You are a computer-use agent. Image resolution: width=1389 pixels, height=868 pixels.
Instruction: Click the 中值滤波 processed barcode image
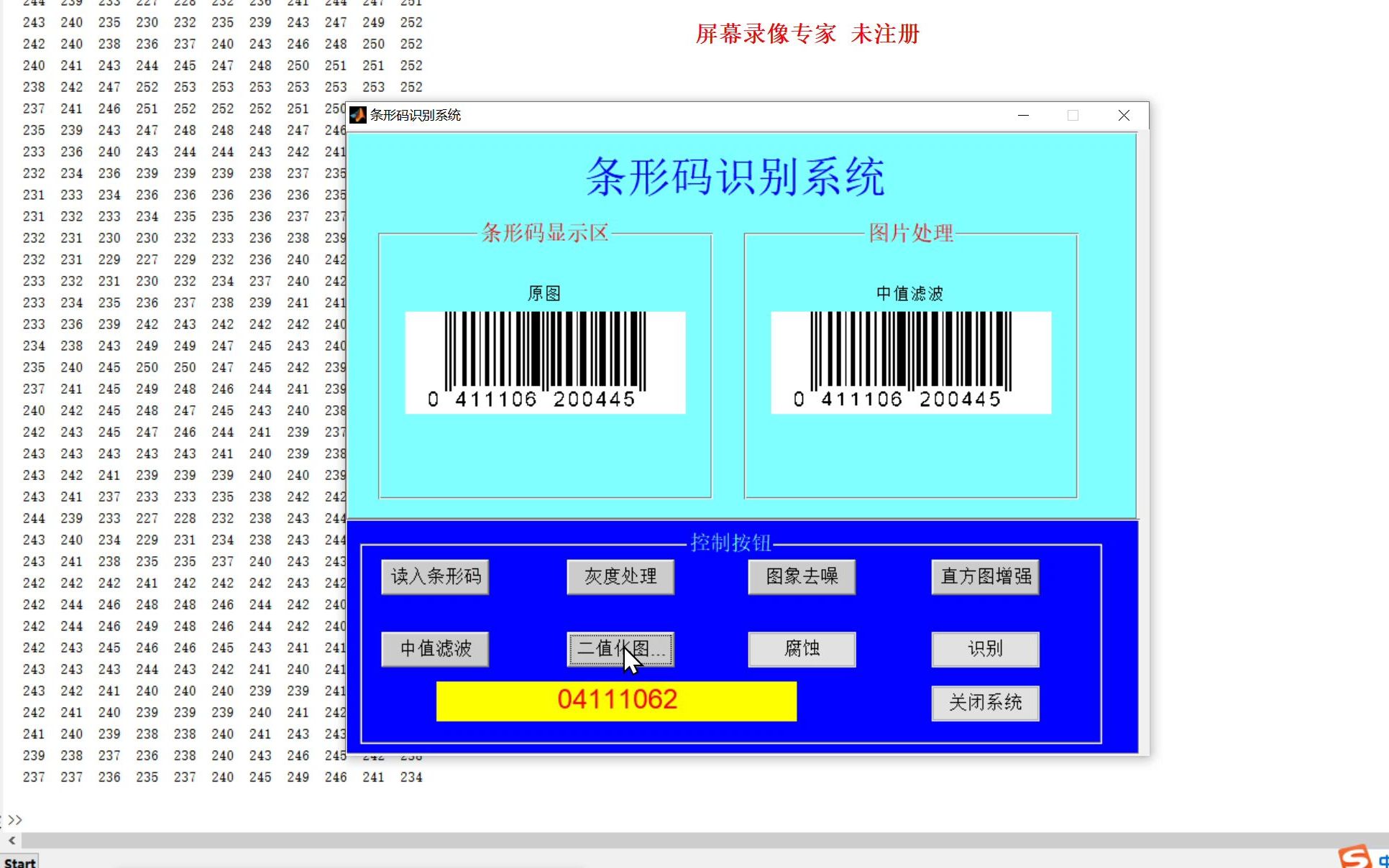coord(911,362)
